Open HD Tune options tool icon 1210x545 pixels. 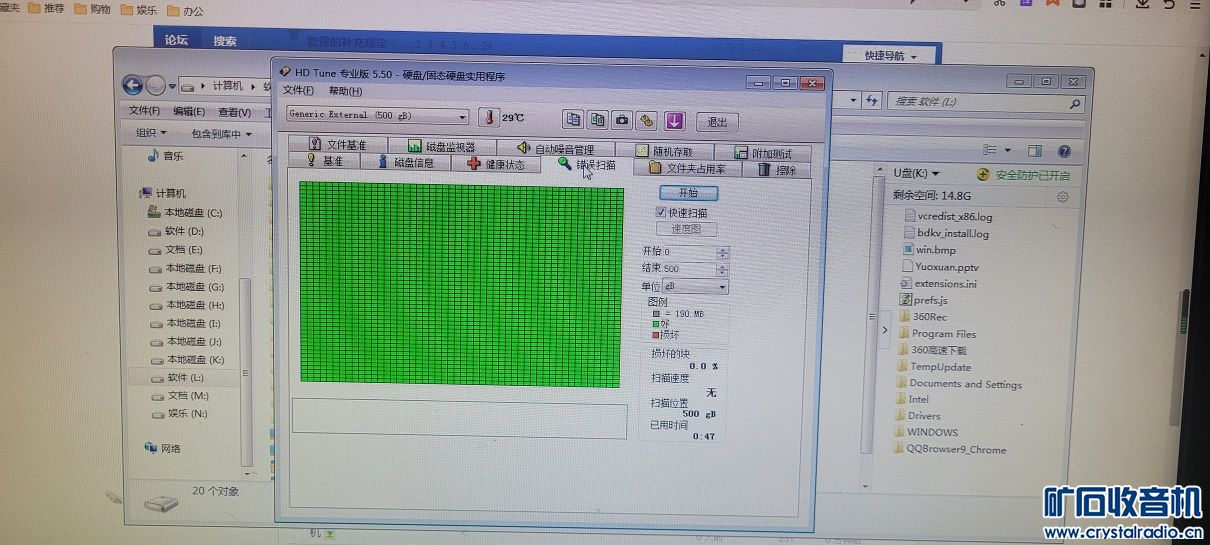[647, 120]
